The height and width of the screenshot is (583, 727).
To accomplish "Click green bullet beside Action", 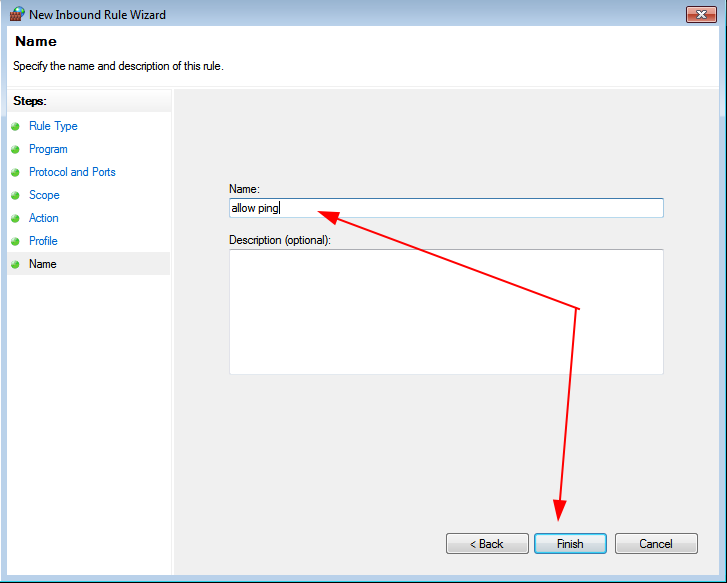I will (x=15, y=218).
